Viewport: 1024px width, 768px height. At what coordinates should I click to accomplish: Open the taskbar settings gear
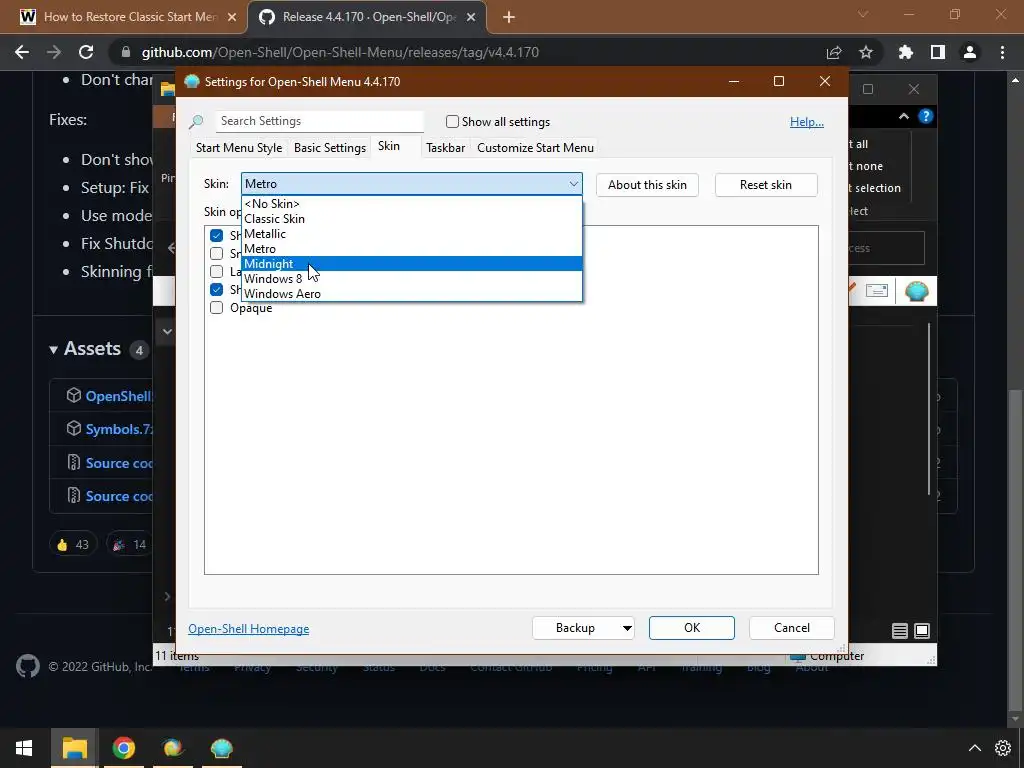1003,748
